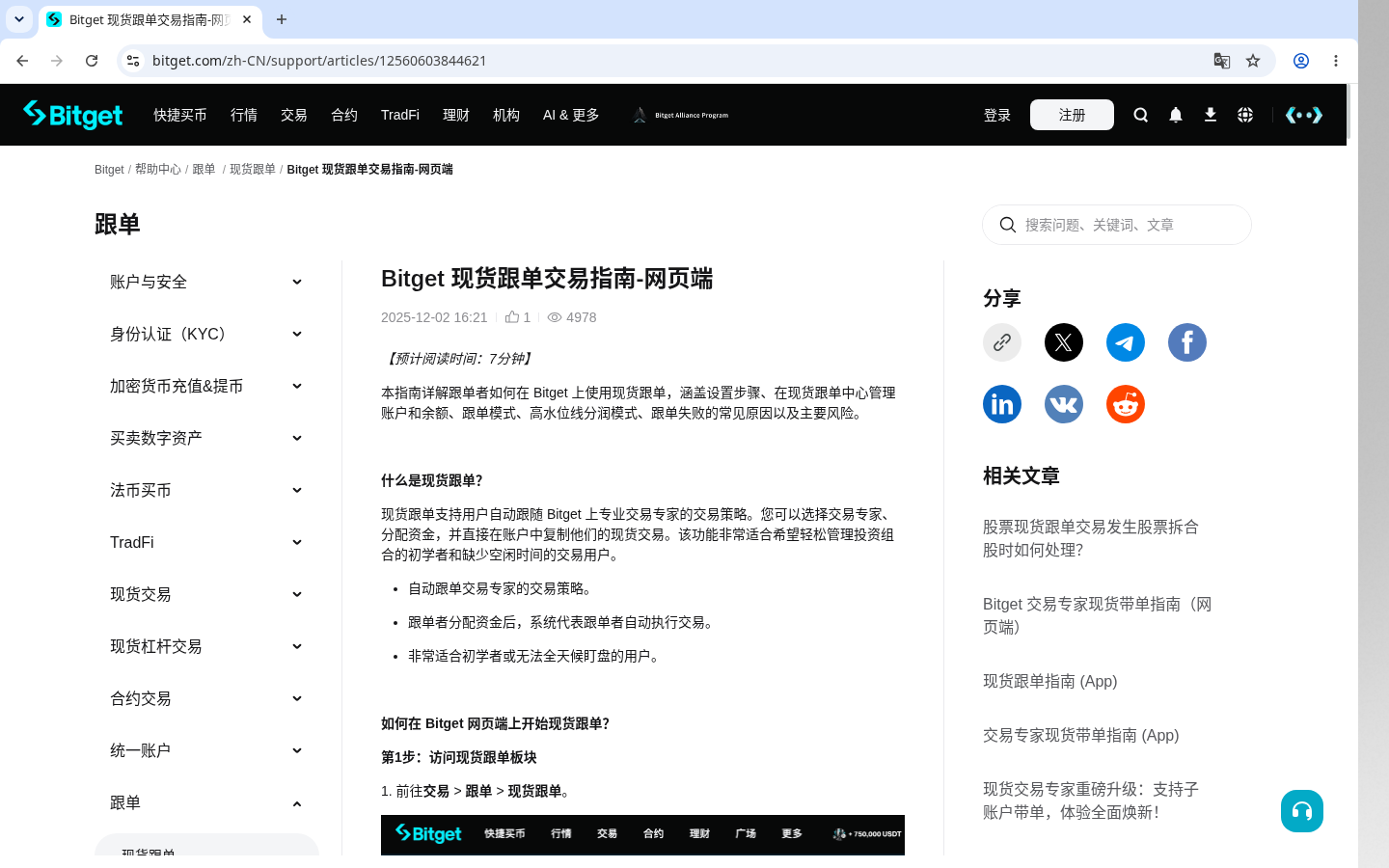Click the Bitget Alliance Program banner
This screenshot has width=1389, height=868.
(x=681, y=115)
